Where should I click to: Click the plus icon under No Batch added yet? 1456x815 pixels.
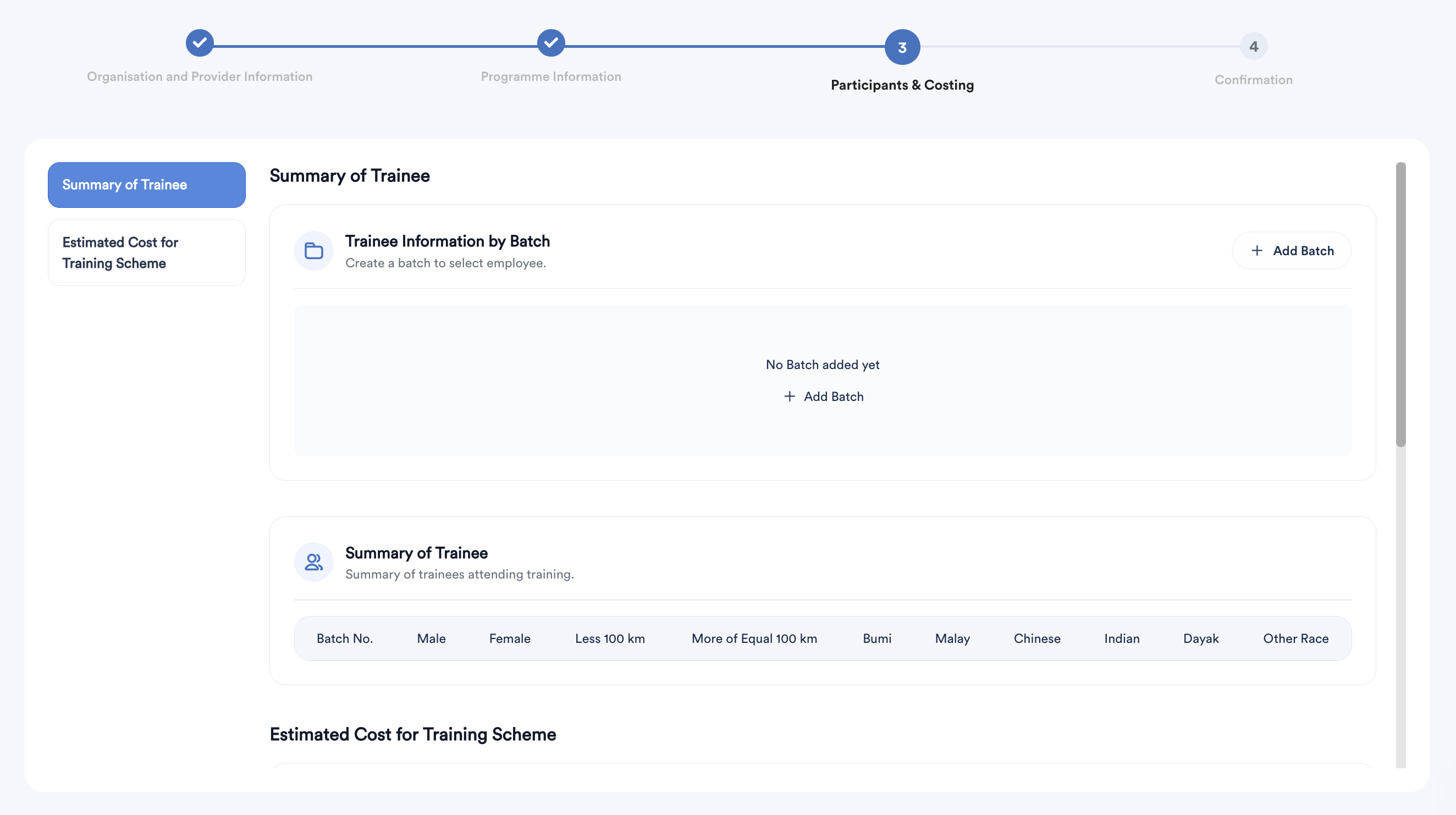coord(789,397)
